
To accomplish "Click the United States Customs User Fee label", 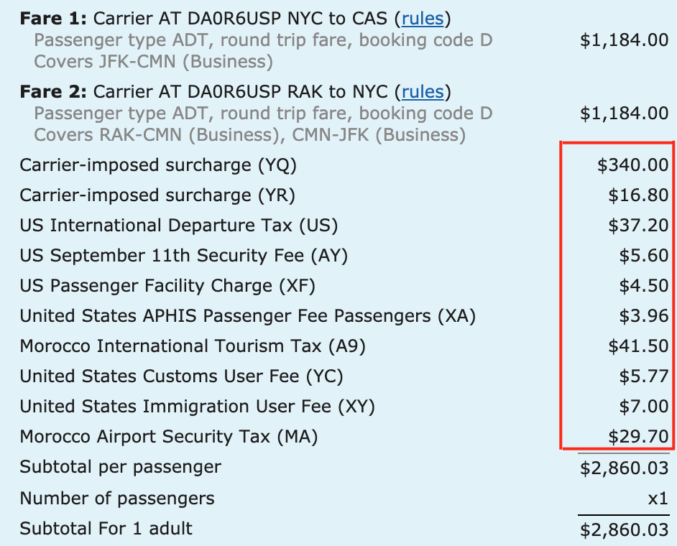I will pyautogui.click(x=181, y=377).
